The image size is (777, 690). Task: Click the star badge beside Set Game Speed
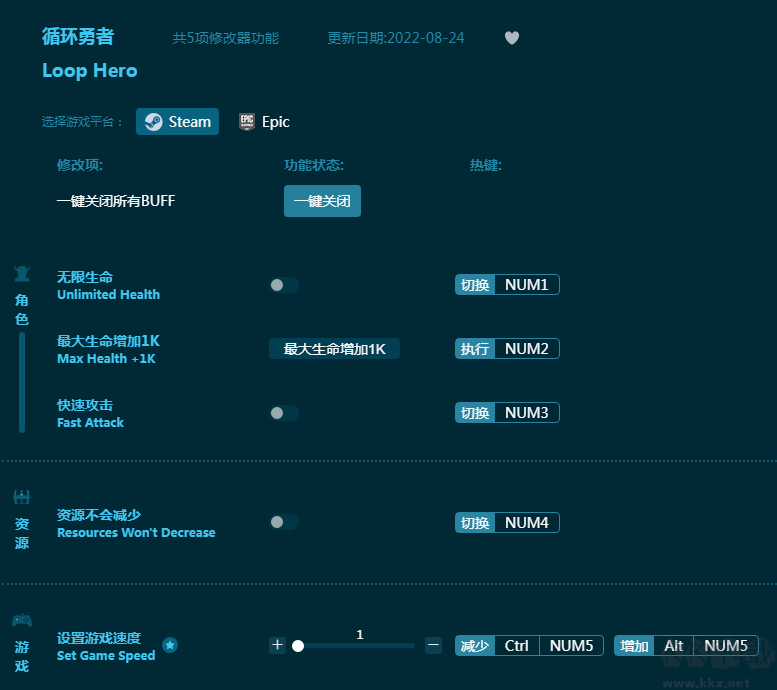pos(170,645)
